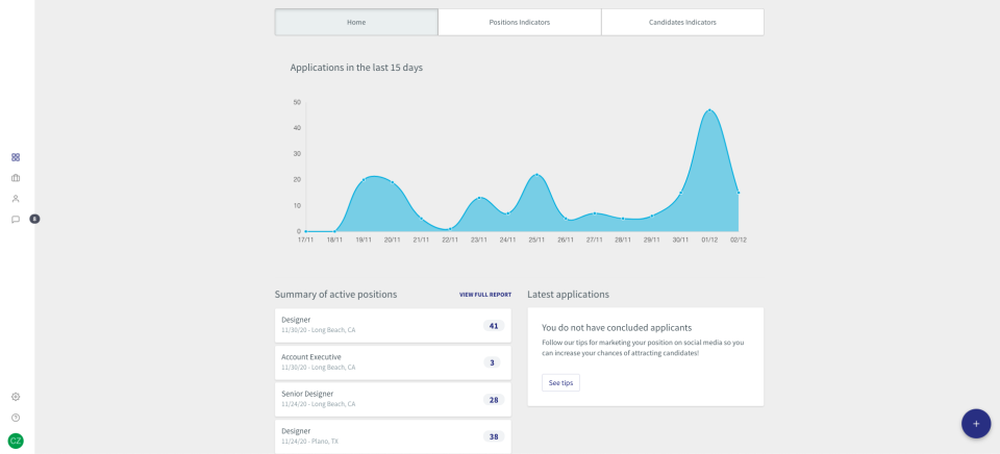Screen dimensions: 1000x454
Task: Click the 28 applicants badge on Senior Designer
Action: click(493, 400)
